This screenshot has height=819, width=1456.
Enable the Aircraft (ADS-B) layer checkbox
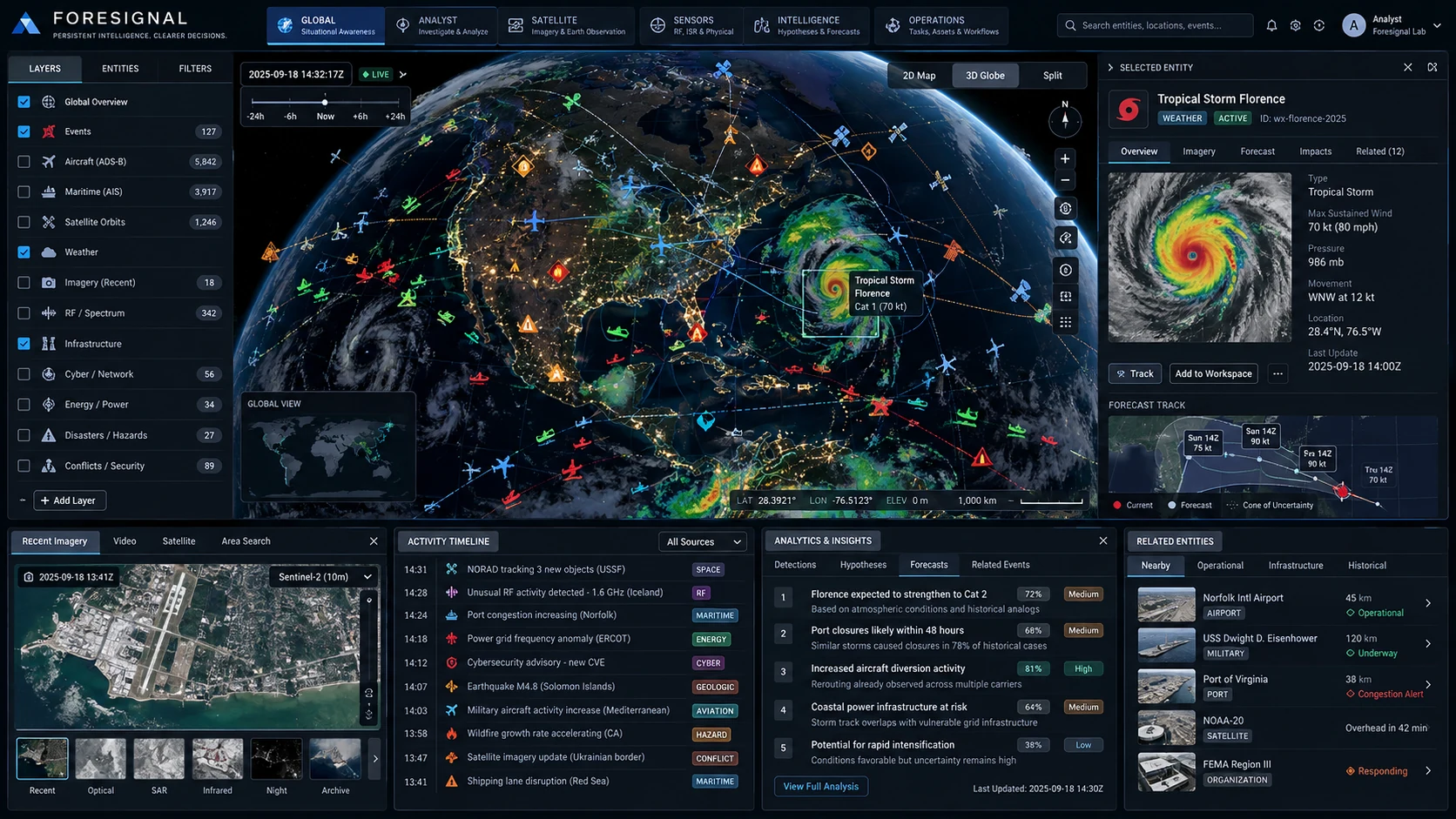(24, 162)
